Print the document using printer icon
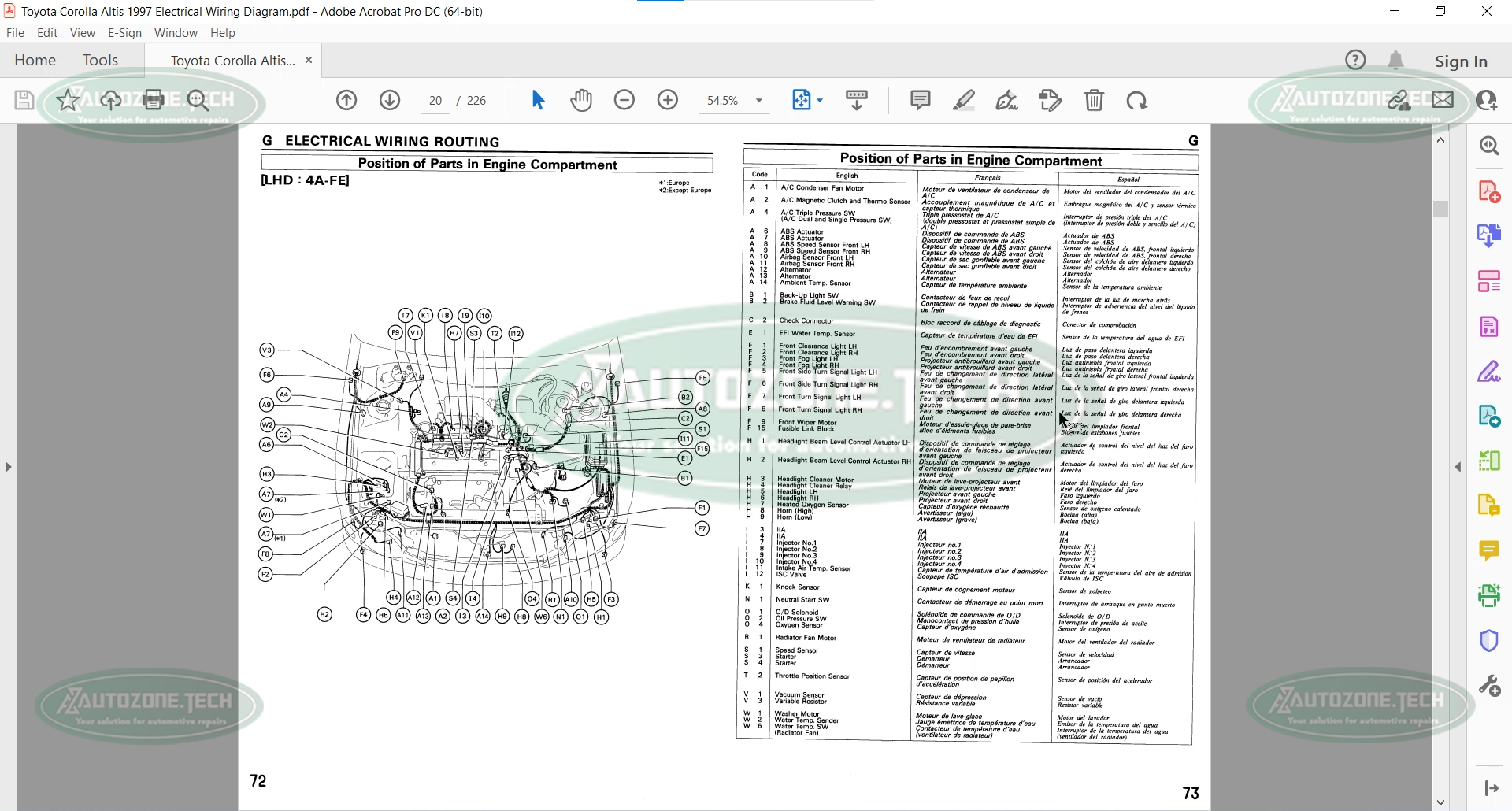The height and width of the screenshot is (811, 1512). tap(154, 100)
